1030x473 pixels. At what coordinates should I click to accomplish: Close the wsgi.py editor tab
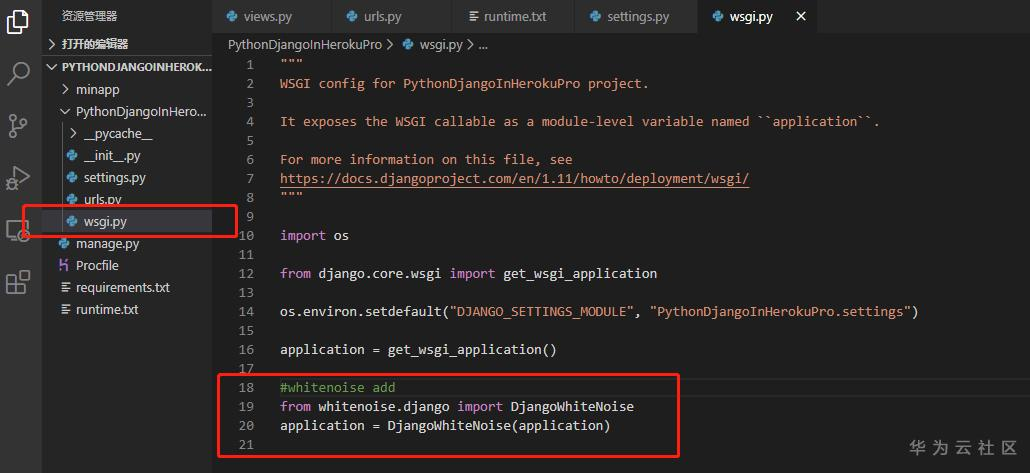(x=800, y=17)
